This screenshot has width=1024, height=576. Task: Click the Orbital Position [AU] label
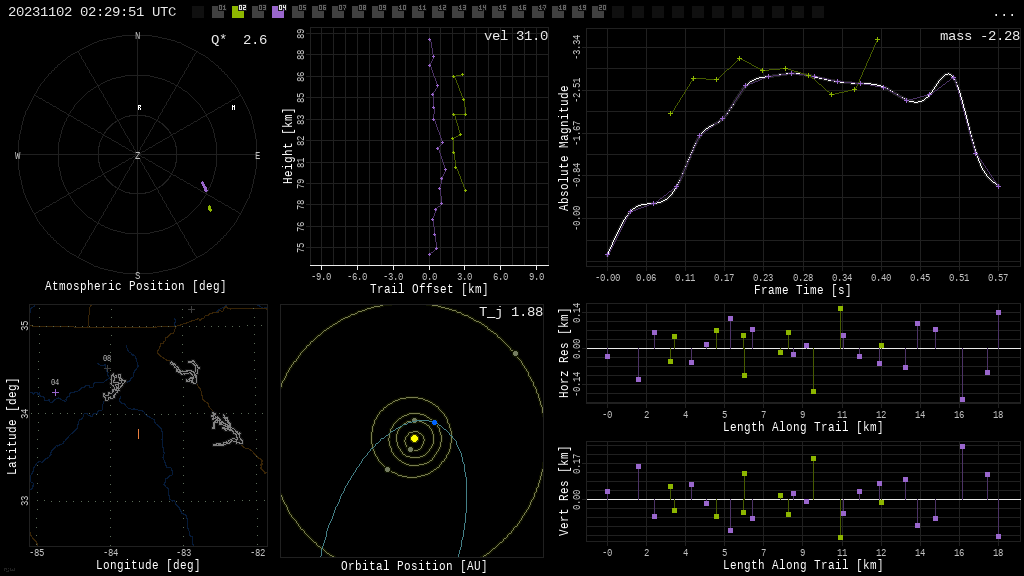(414, 566)
